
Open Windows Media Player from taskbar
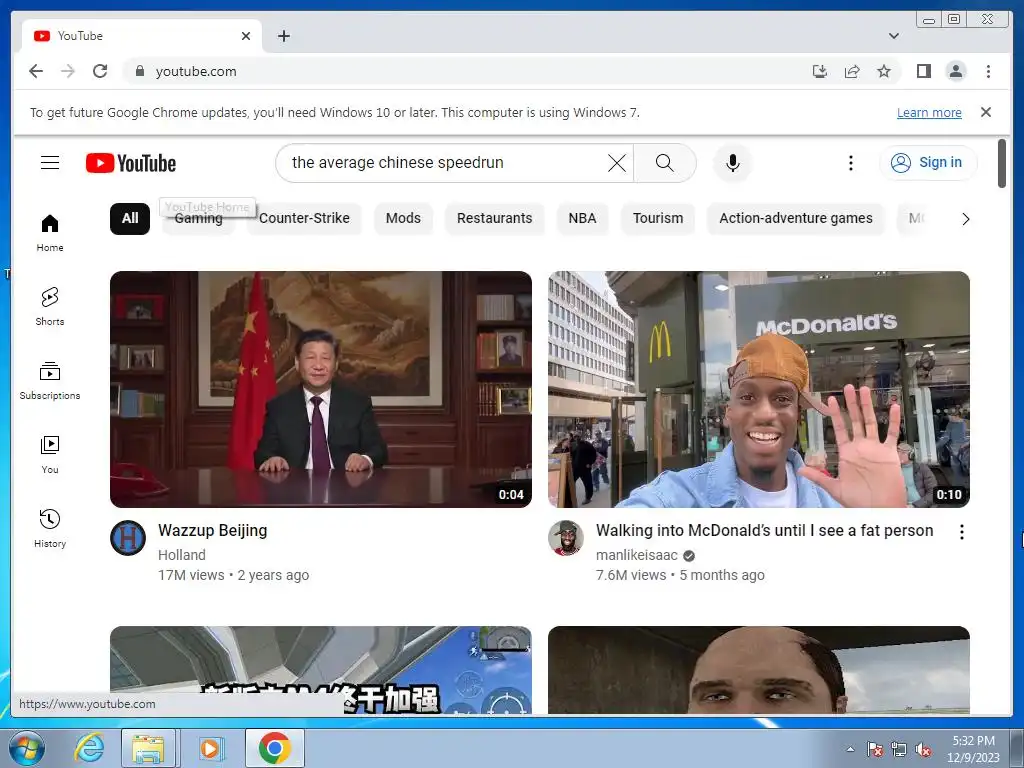211,748
